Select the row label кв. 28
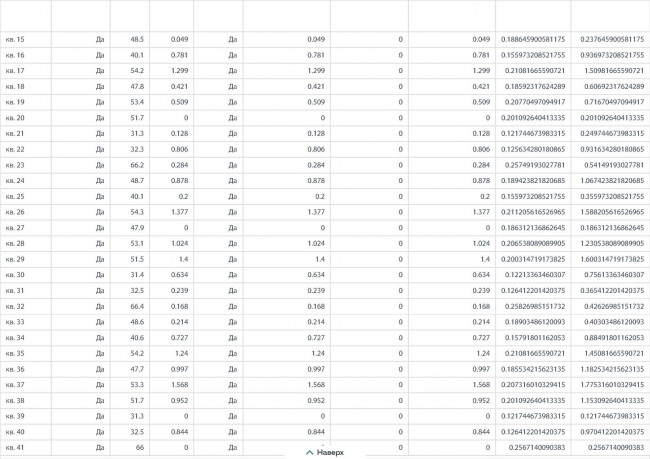This screenshot has width=650, height=459. click(x=15, y=243)
